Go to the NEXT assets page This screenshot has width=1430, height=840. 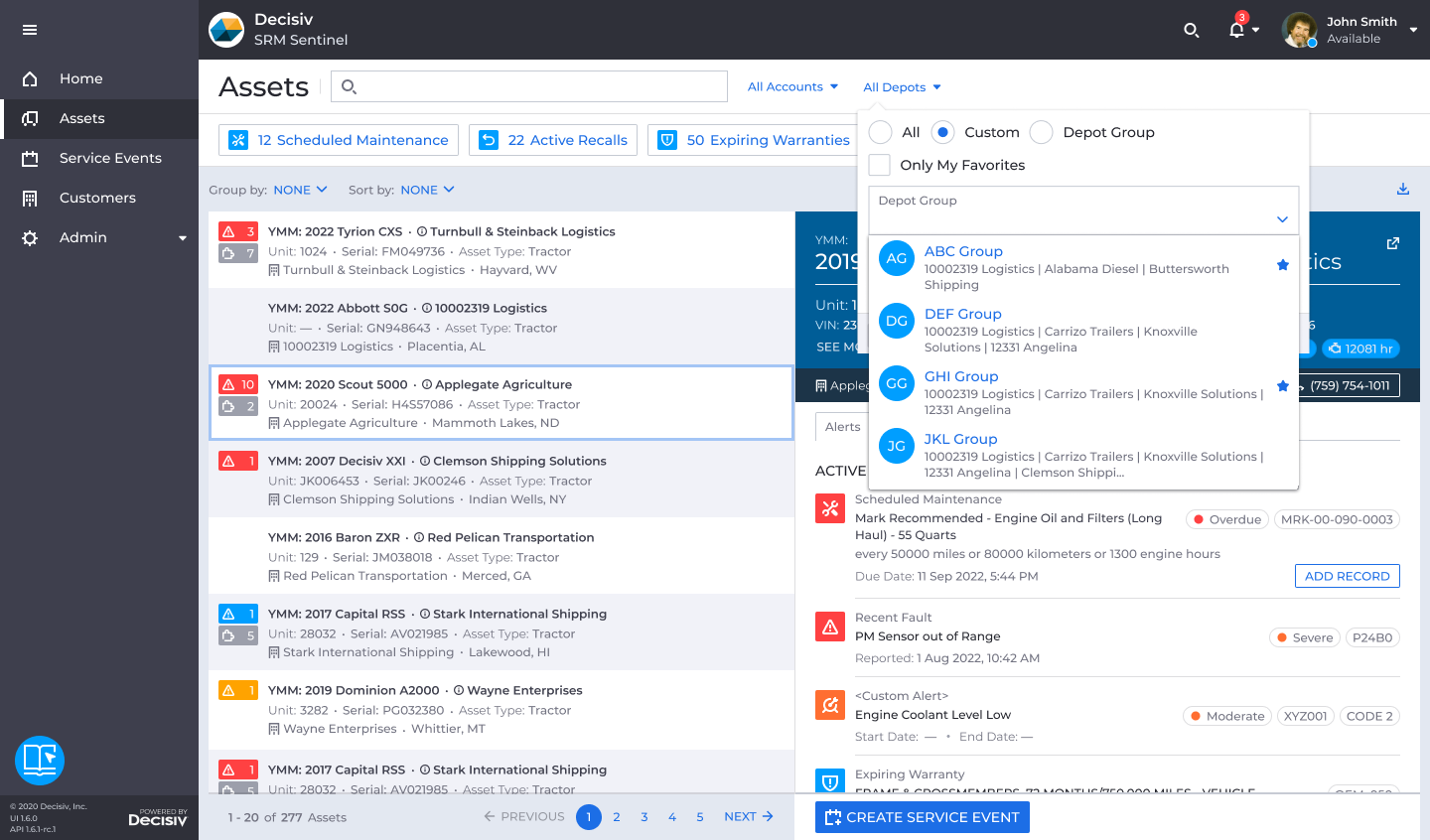click(749, 817)
